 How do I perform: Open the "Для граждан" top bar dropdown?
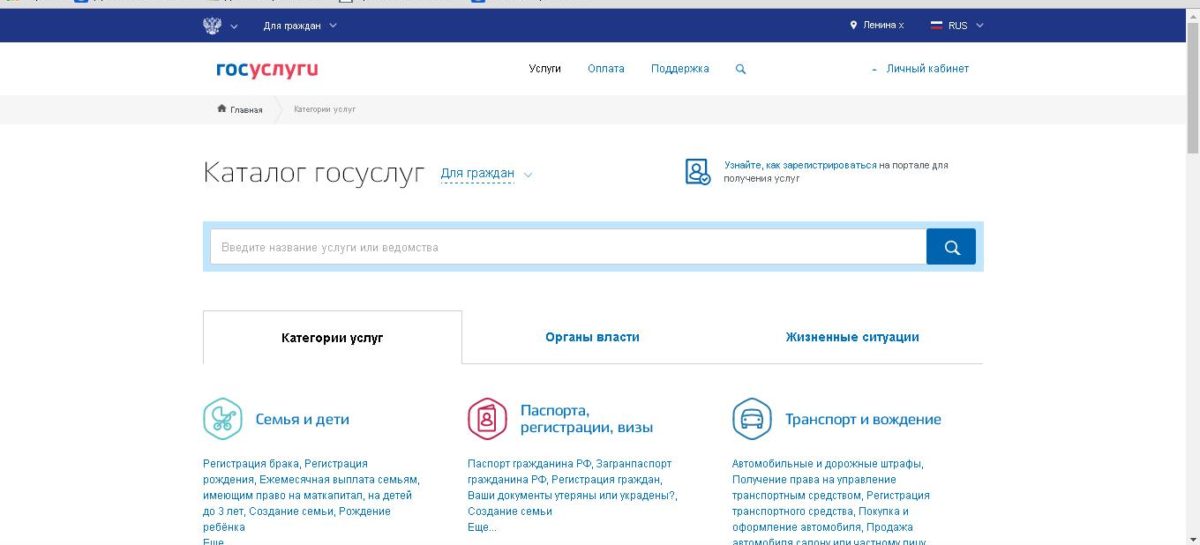click(x=300, y=26)
